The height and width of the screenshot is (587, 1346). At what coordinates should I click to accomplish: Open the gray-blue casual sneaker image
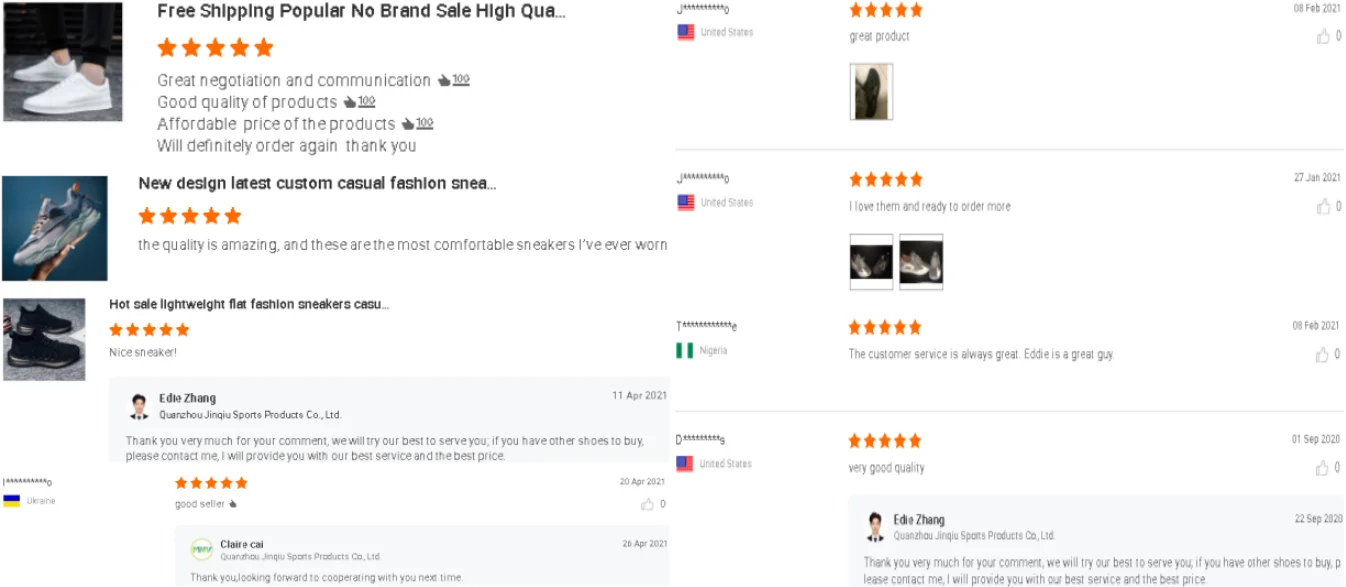(x=55, y=228)
